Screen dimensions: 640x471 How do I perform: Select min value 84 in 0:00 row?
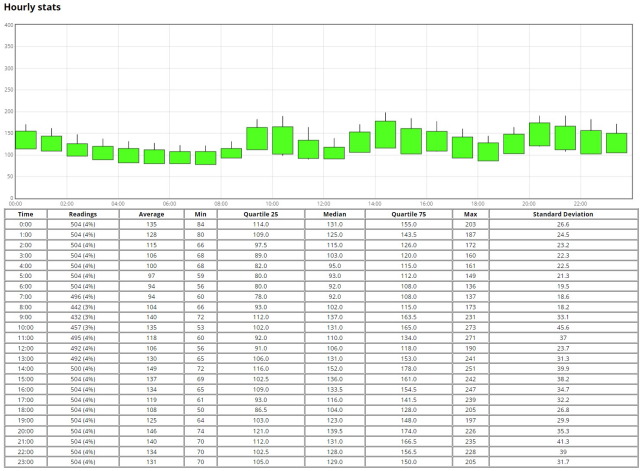tap(200, 224)
